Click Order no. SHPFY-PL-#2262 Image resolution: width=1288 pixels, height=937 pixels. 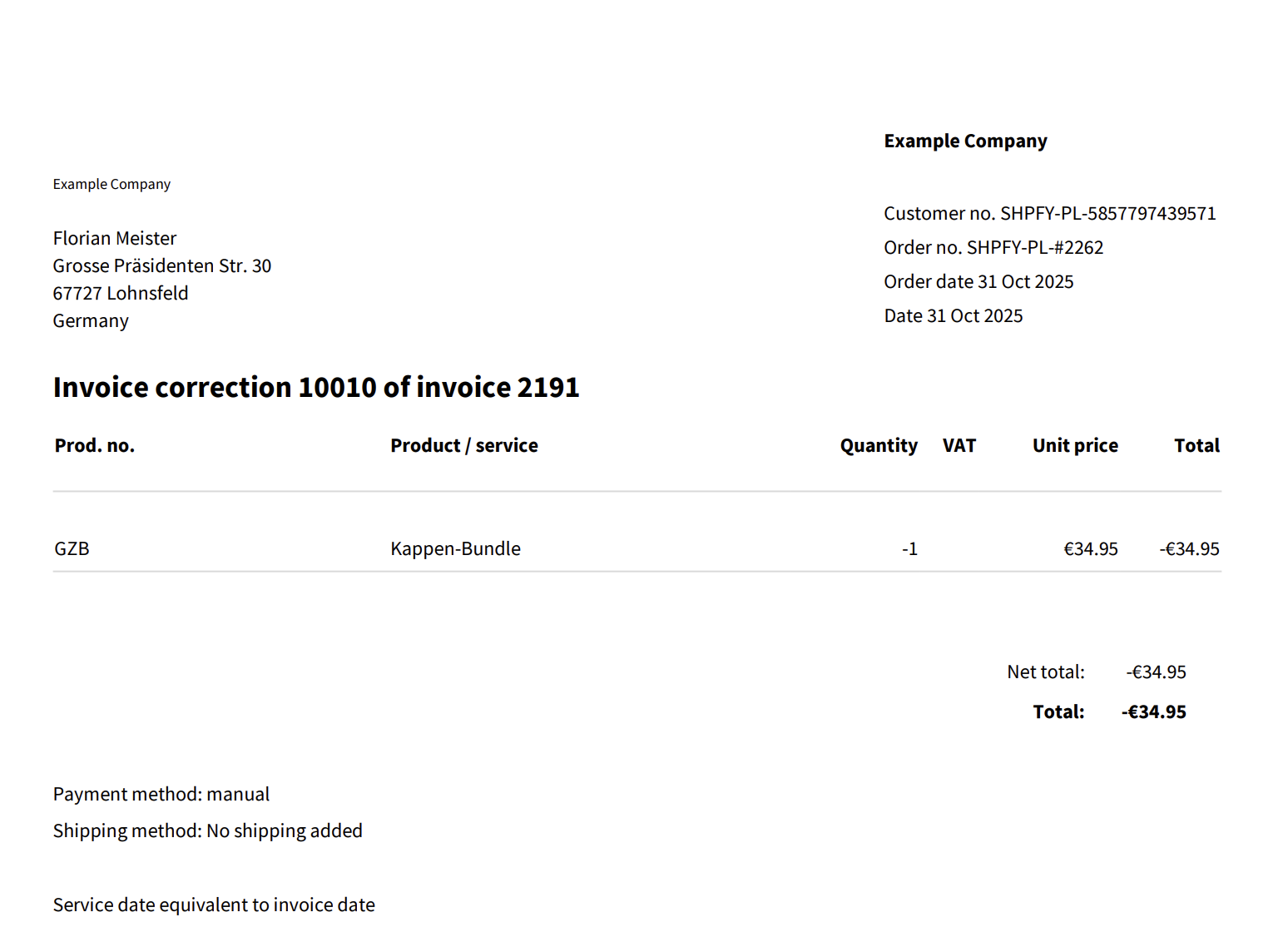993,248
